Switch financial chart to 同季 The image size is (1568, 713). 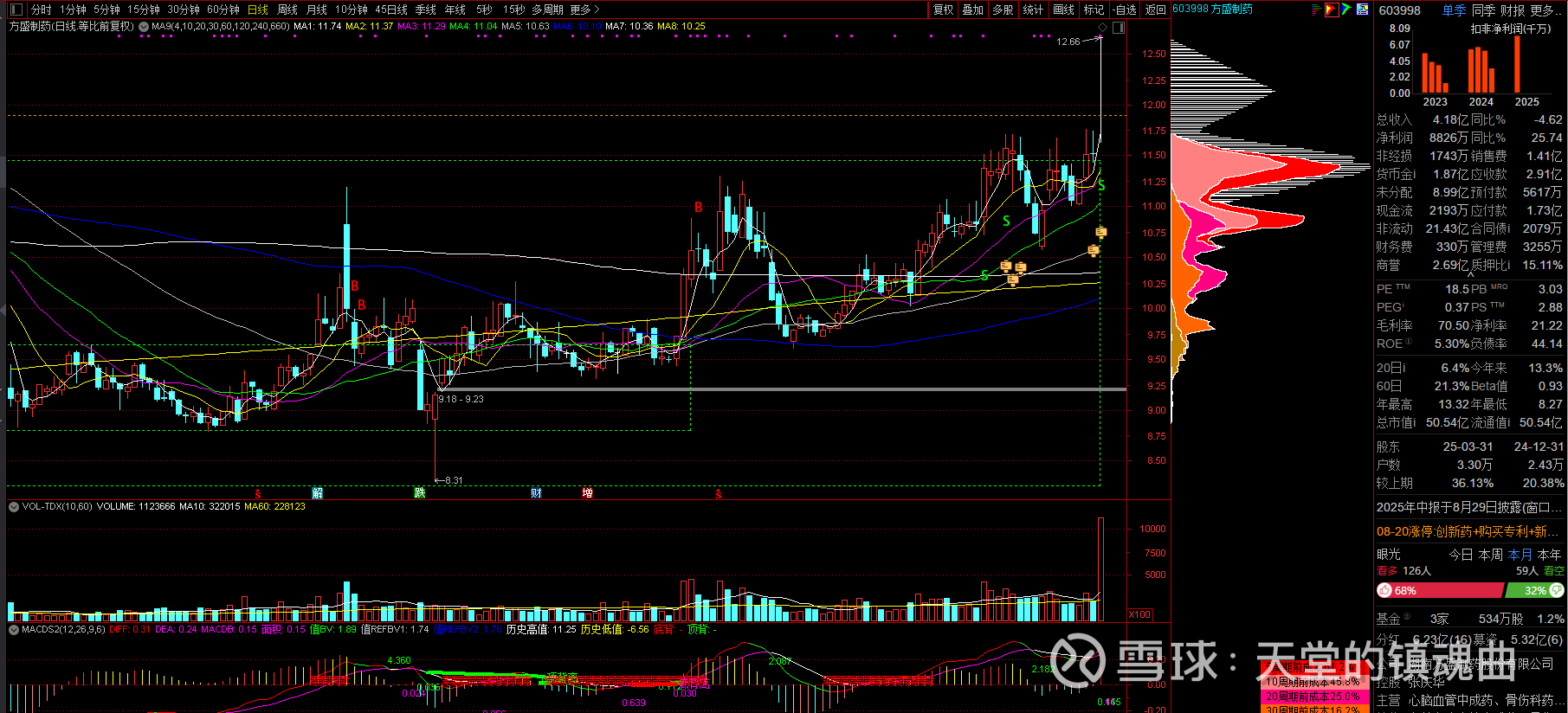tap(1483, 10)
